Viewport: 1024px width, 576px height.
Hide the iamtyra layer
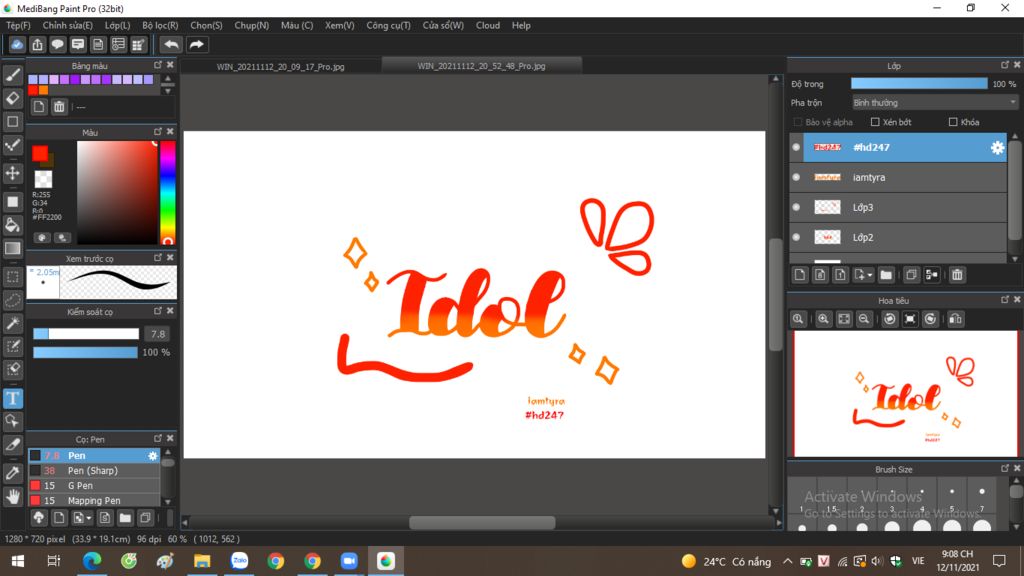coord(796,177)
